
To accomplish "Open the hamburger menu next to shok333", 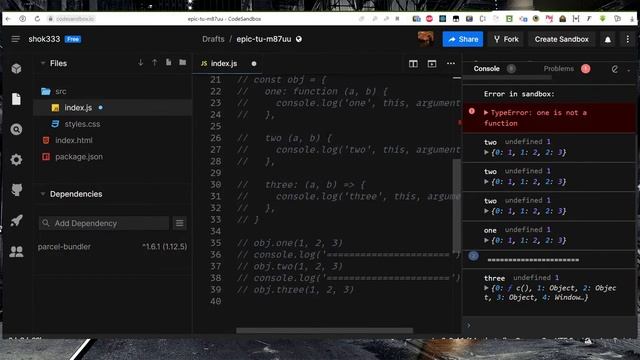I will coord(16,39).
